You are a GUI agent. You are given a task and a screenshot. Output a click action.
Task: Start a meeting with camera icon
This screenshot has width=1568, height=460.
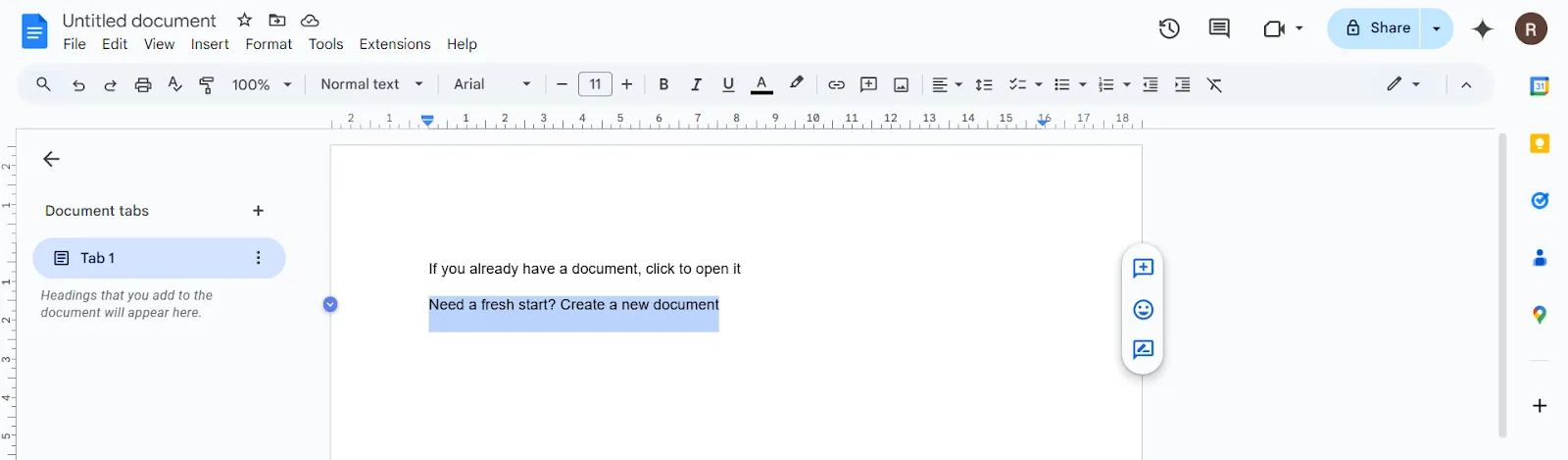(1274, 28)
